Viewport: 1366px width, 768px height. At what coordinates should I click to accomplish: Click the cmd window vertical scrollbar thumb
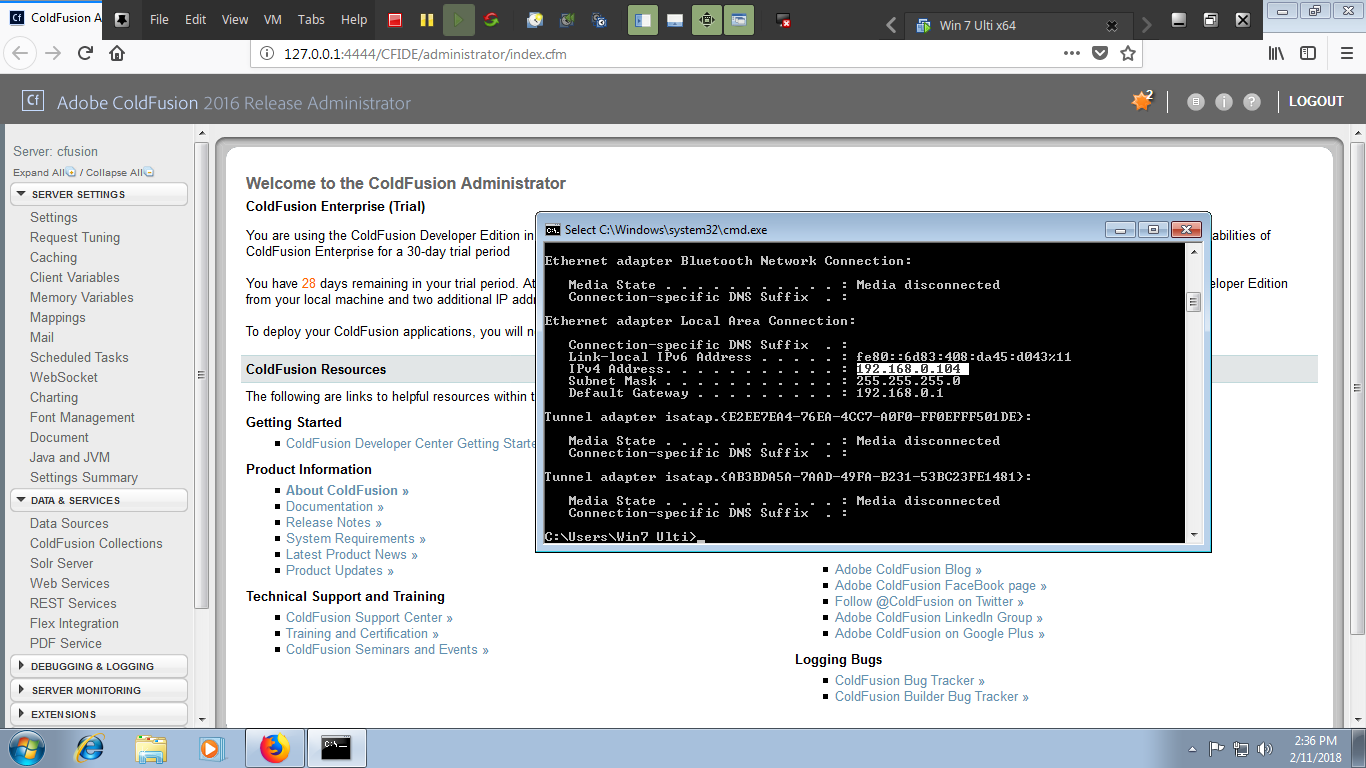pos(1192,302)
